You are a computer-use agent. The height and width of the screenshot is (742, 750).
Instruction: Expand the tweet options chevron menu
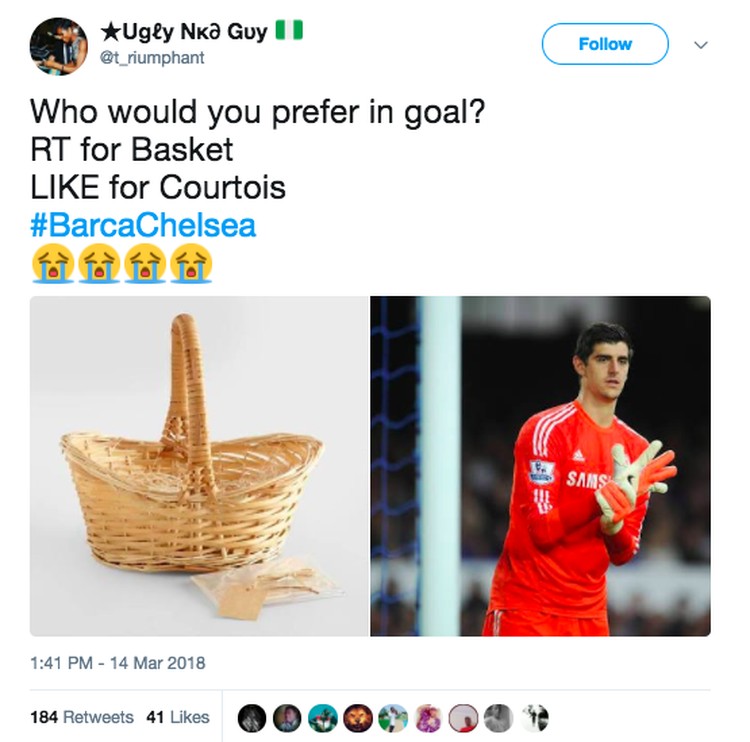point(701,45)
